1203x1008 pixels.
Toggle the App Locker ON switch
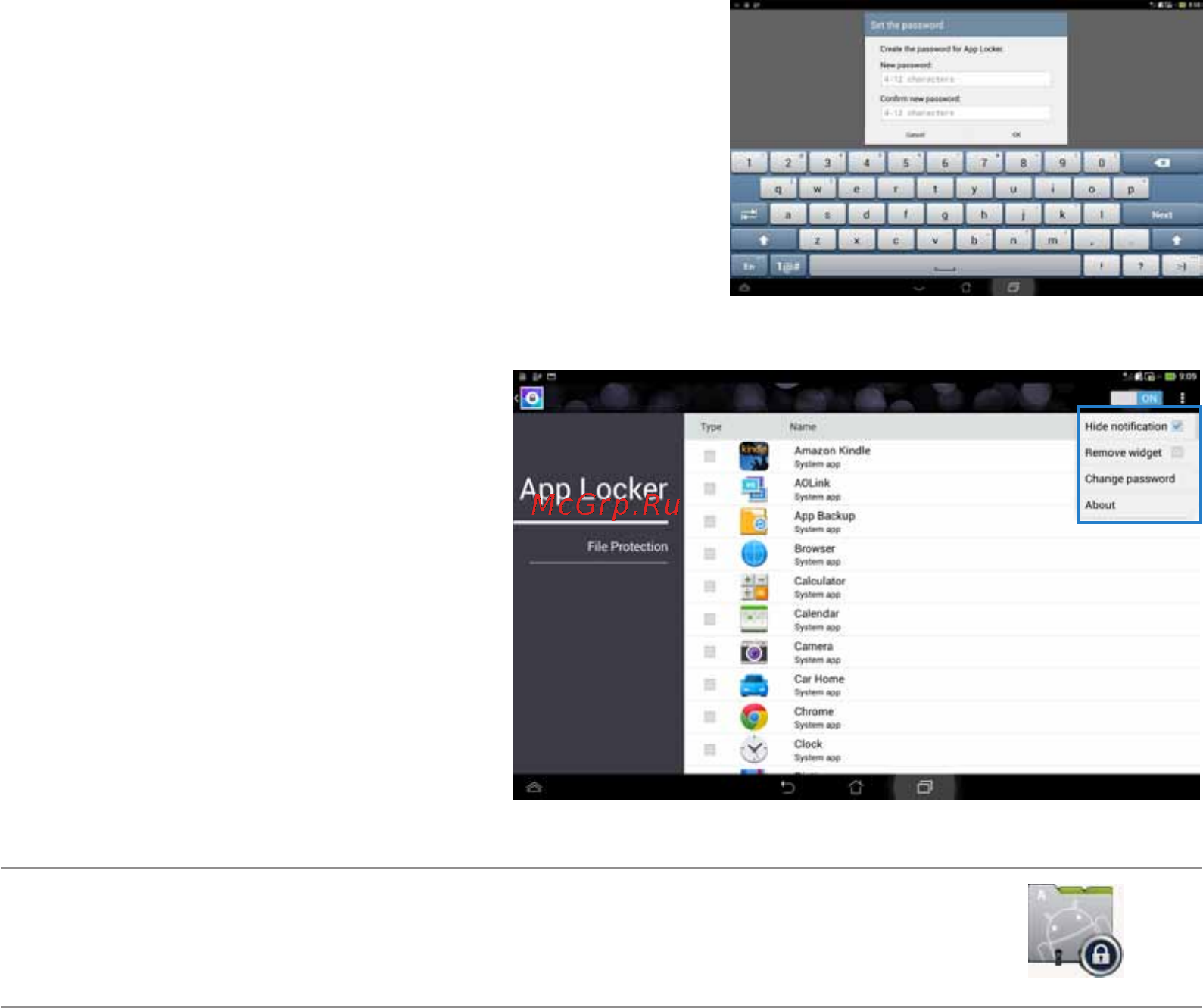pos(1136,398)
